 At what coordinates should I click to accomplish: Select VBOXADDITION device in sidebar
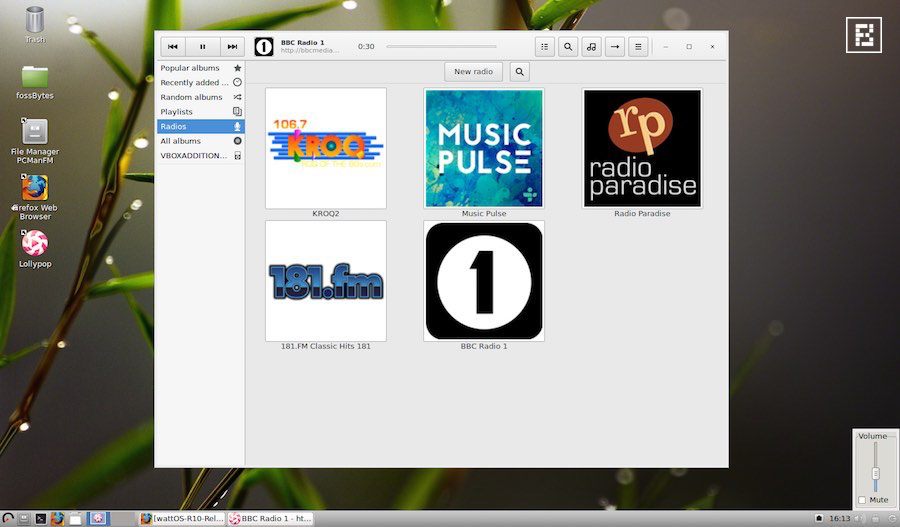200,156
